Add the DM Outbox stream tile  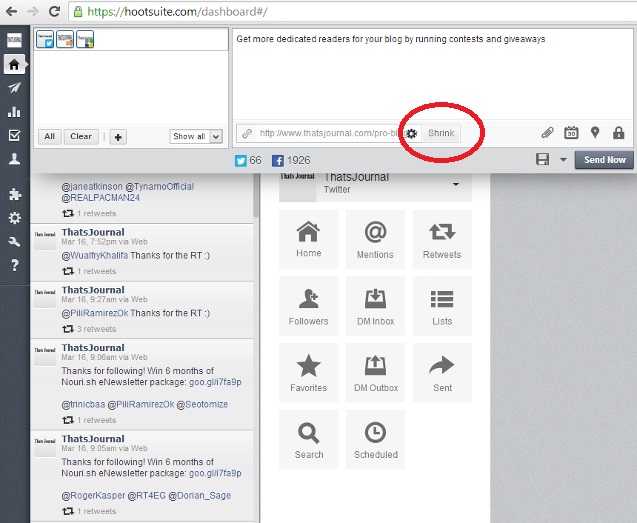pyautogui.click(x=375, y=373)
